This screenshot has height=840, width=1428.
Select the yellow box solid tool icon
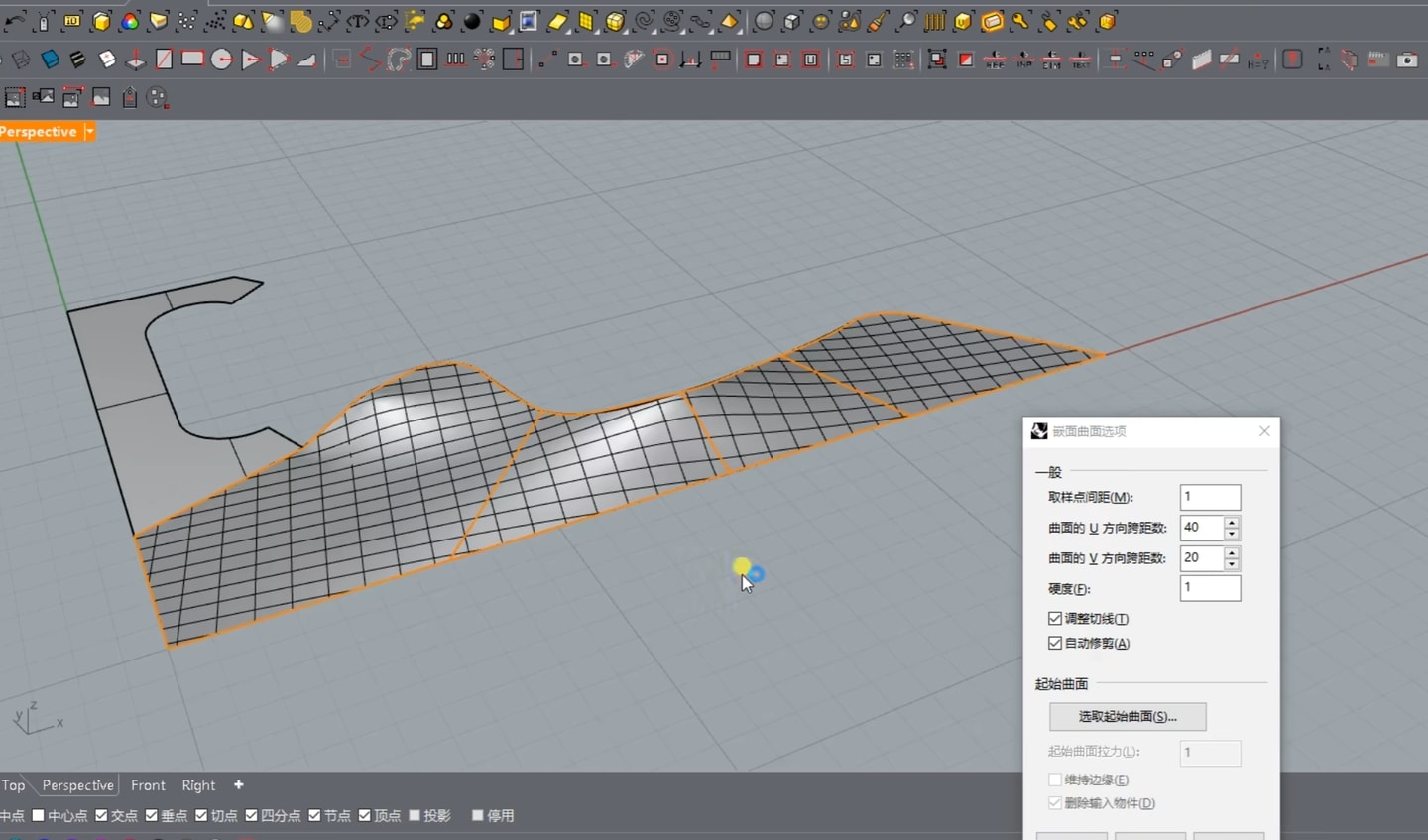pyautogui.click(x=101, y=21)
